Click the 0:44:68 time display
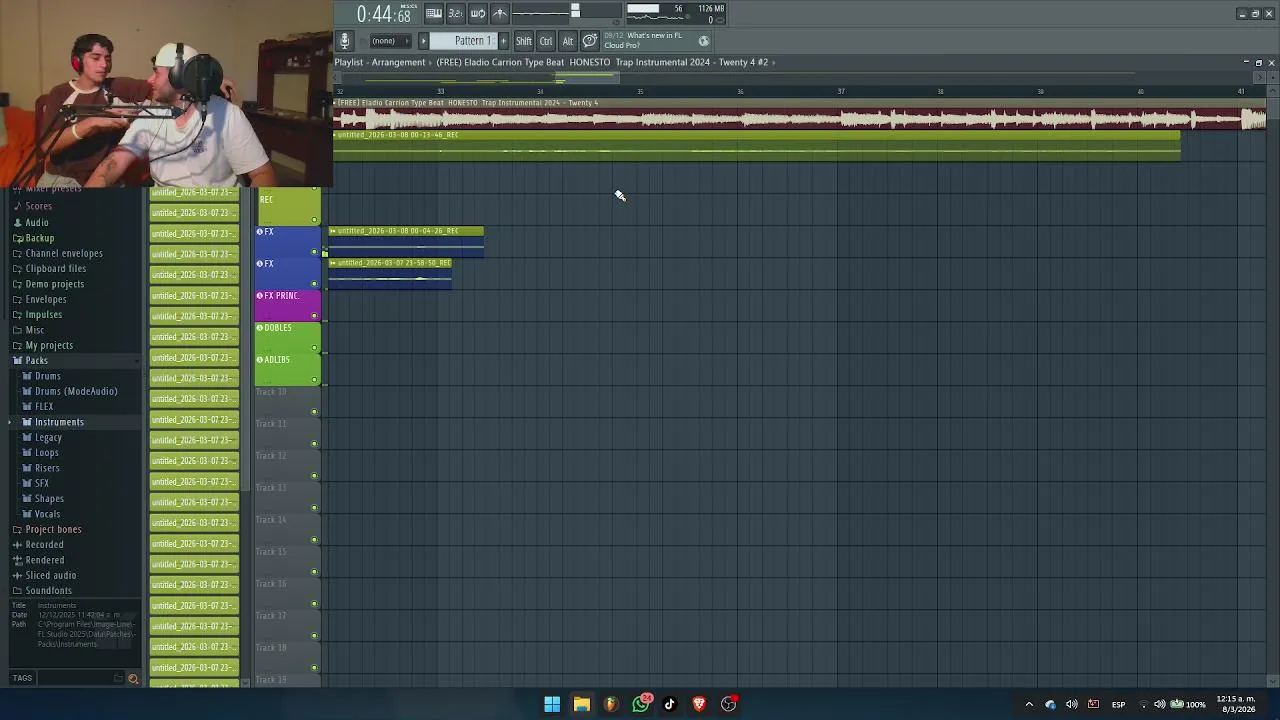This screenshot has width=1280, height=720. point(384,14)
